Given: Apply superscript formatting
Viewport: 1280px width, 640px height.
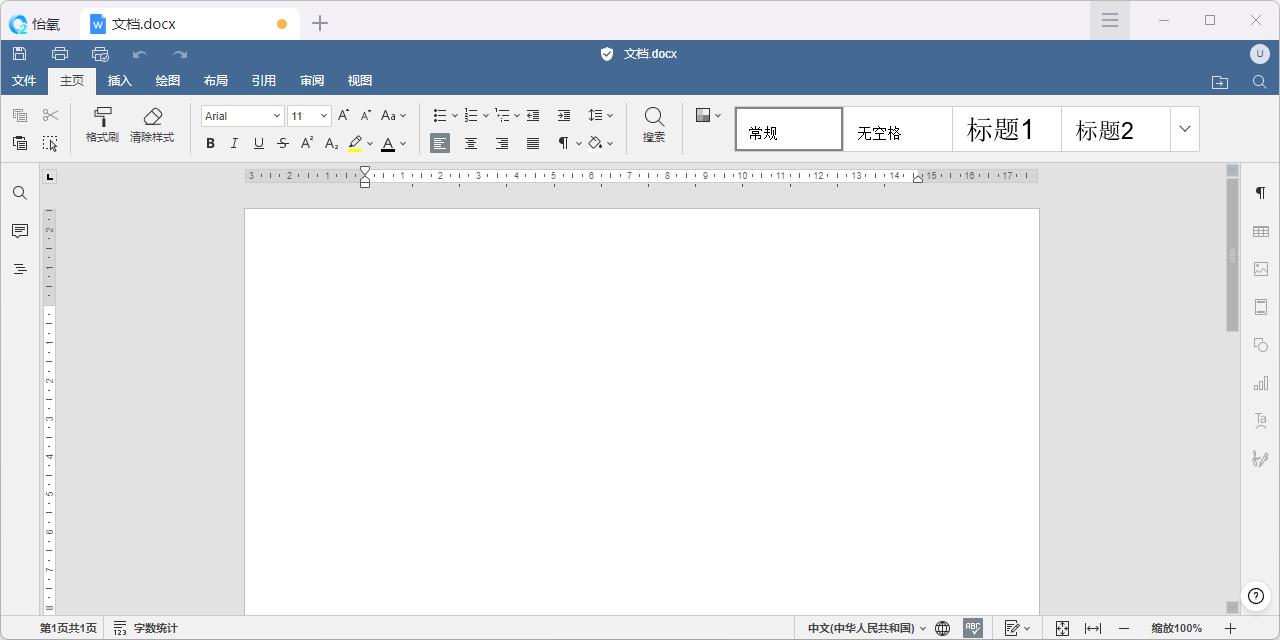Looking at the screenshot, I should [307, 143].
